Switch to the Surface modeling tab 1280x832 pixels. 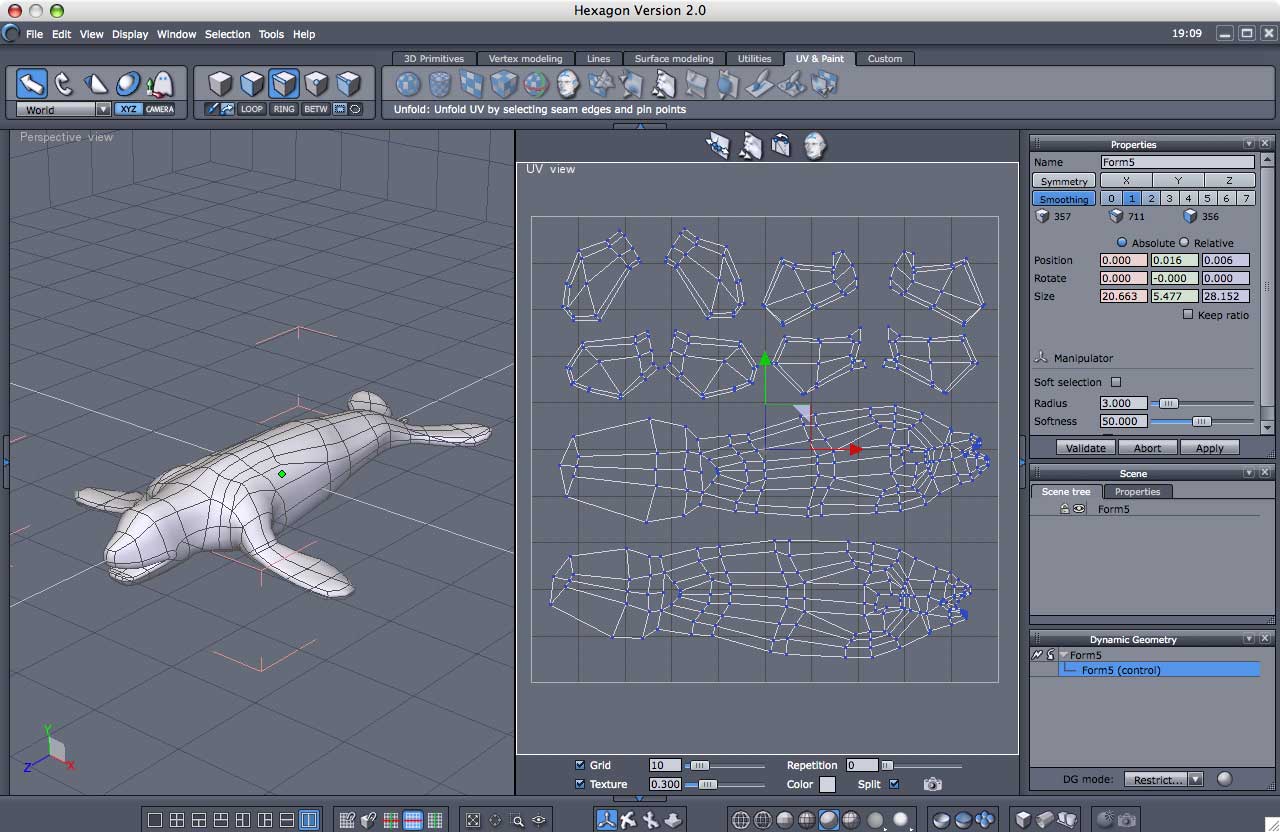click(674, 58)
